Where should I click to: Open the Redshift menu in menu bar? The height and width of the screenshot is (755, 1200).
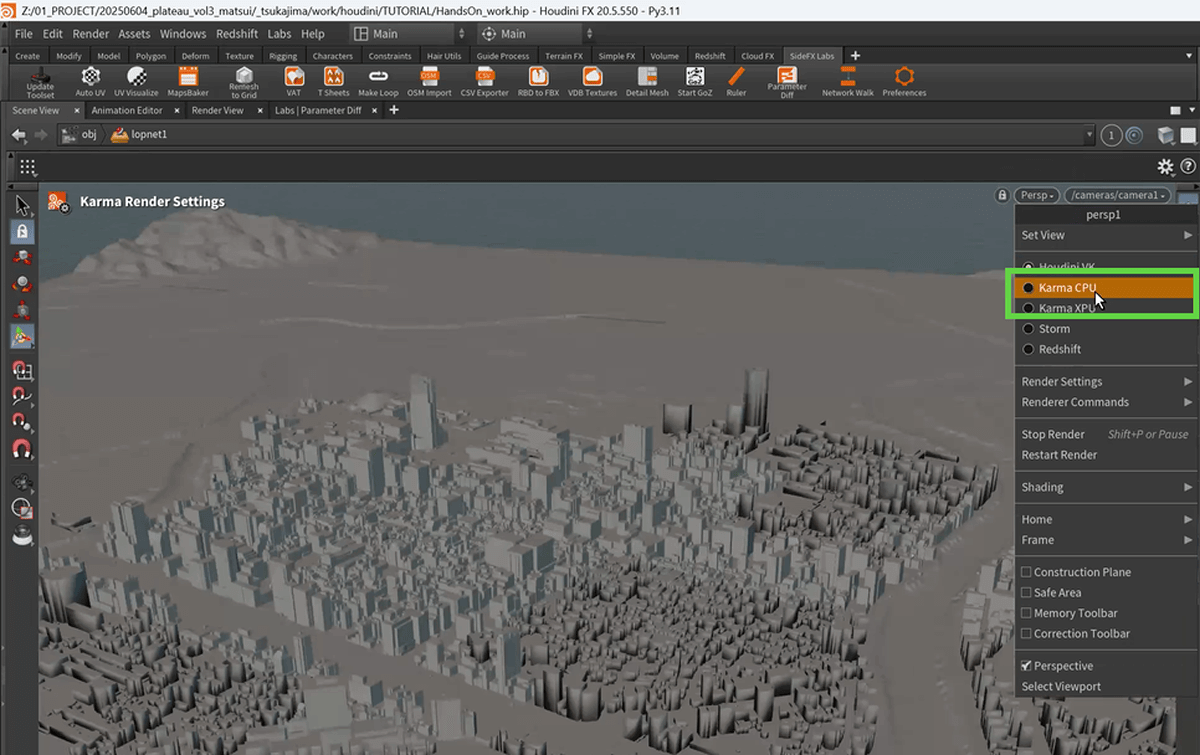[236, 34]
